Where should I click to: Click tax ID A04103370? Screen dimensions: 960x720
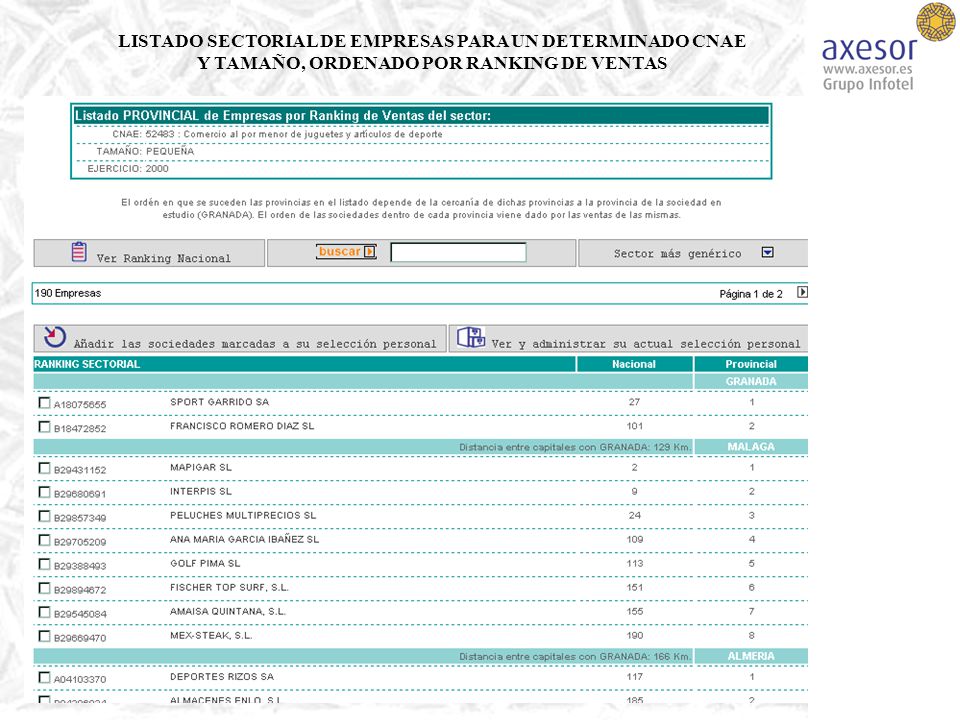pos(80,680)
